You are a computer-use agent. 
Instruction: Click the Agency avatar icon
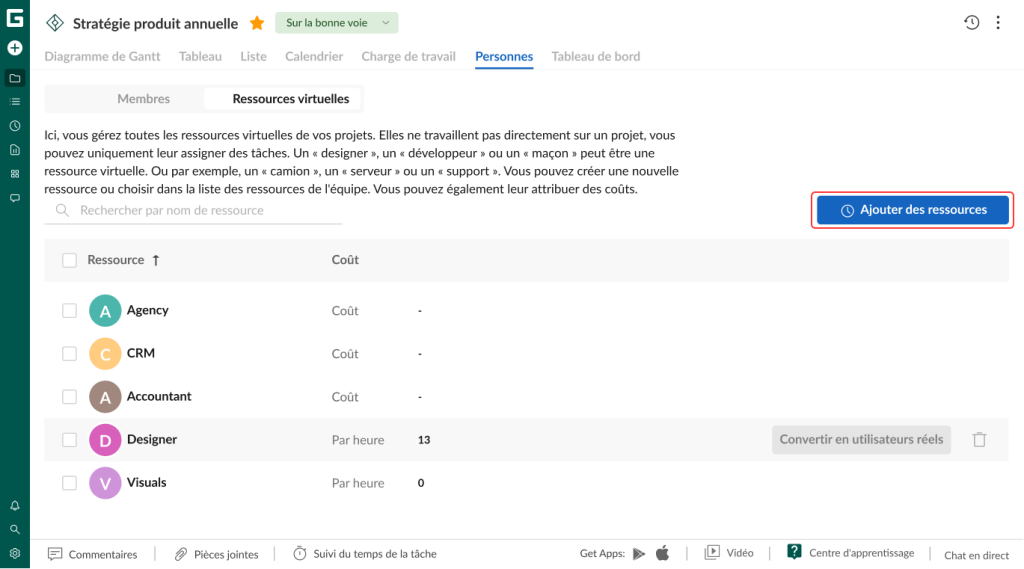[105, 310]
